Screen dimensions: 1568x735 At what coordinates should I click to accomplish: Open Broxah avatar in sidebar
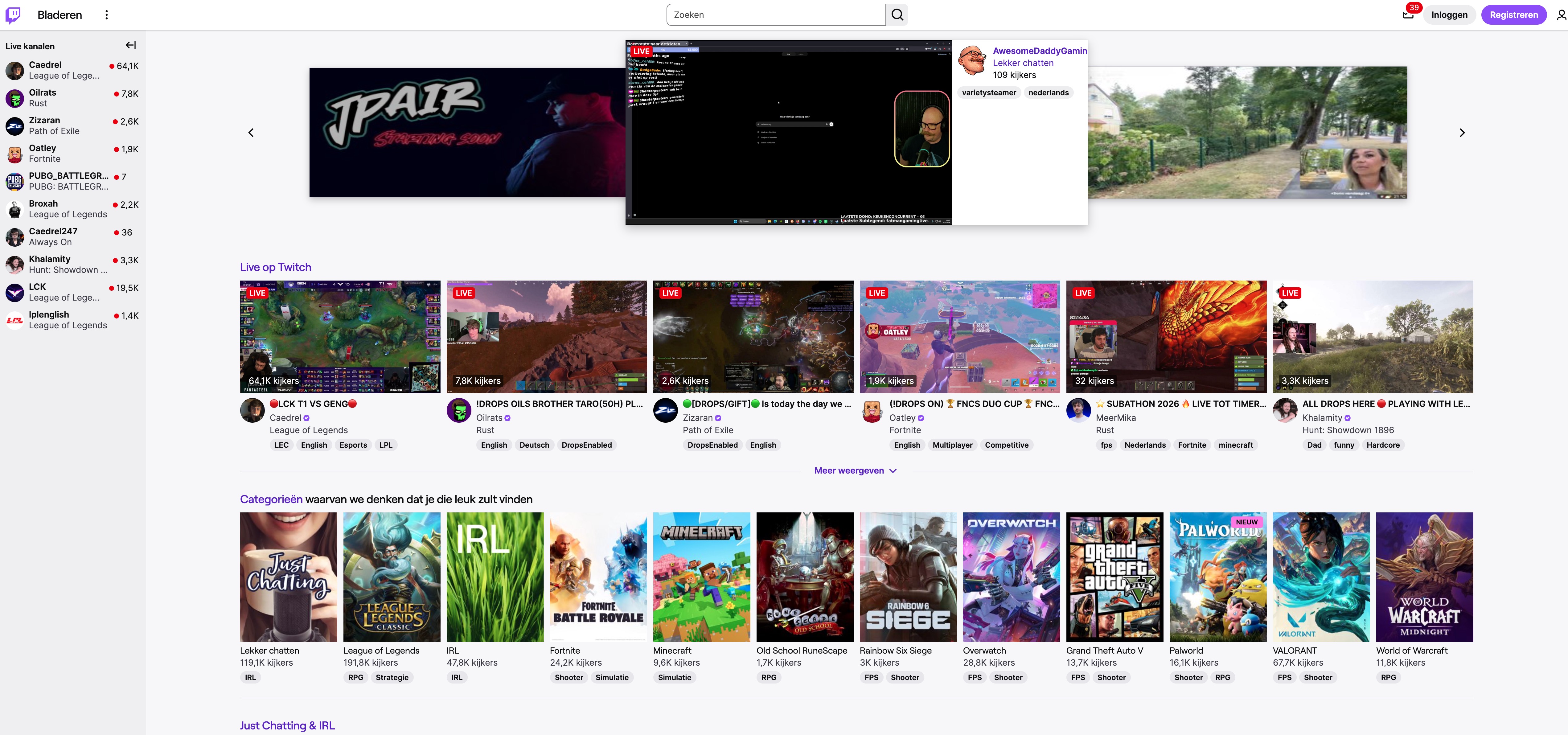coord(14,209)
